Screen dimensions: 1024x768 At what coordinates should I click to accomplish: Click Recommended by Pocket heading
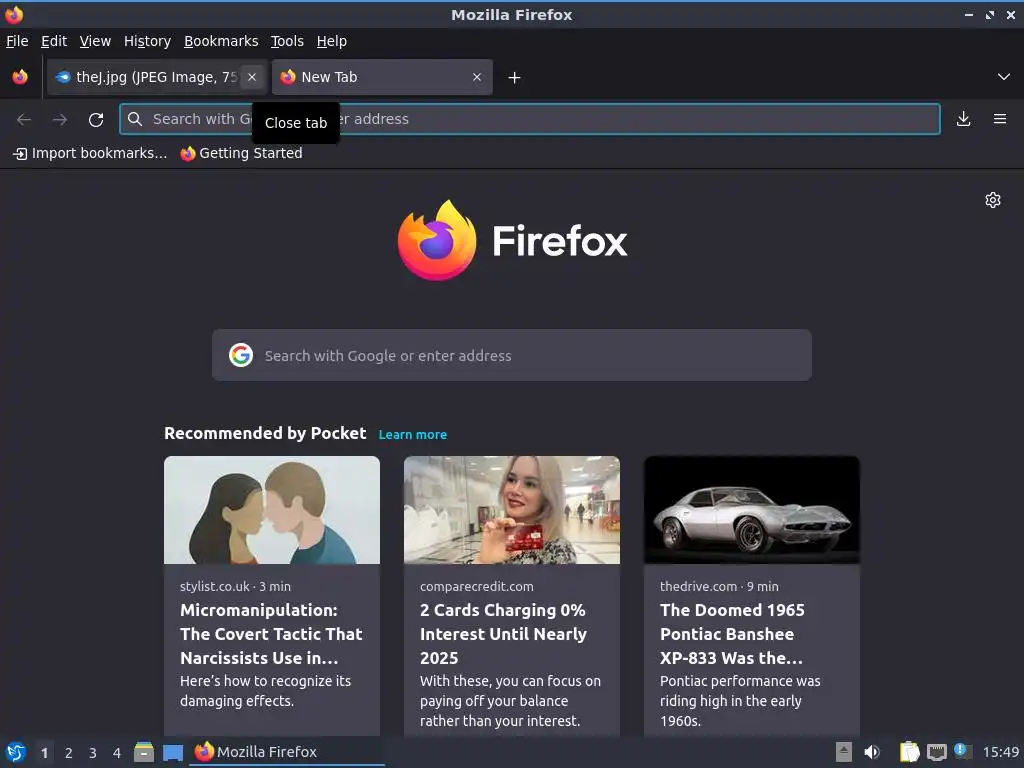tap(265, 434)
